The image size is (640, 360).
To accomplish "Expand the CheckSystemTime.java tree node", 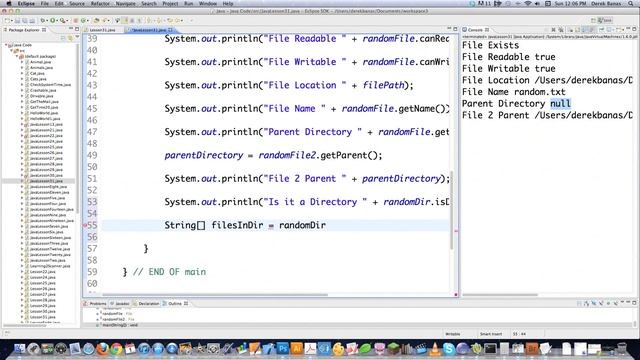I will tap(22, 85).
